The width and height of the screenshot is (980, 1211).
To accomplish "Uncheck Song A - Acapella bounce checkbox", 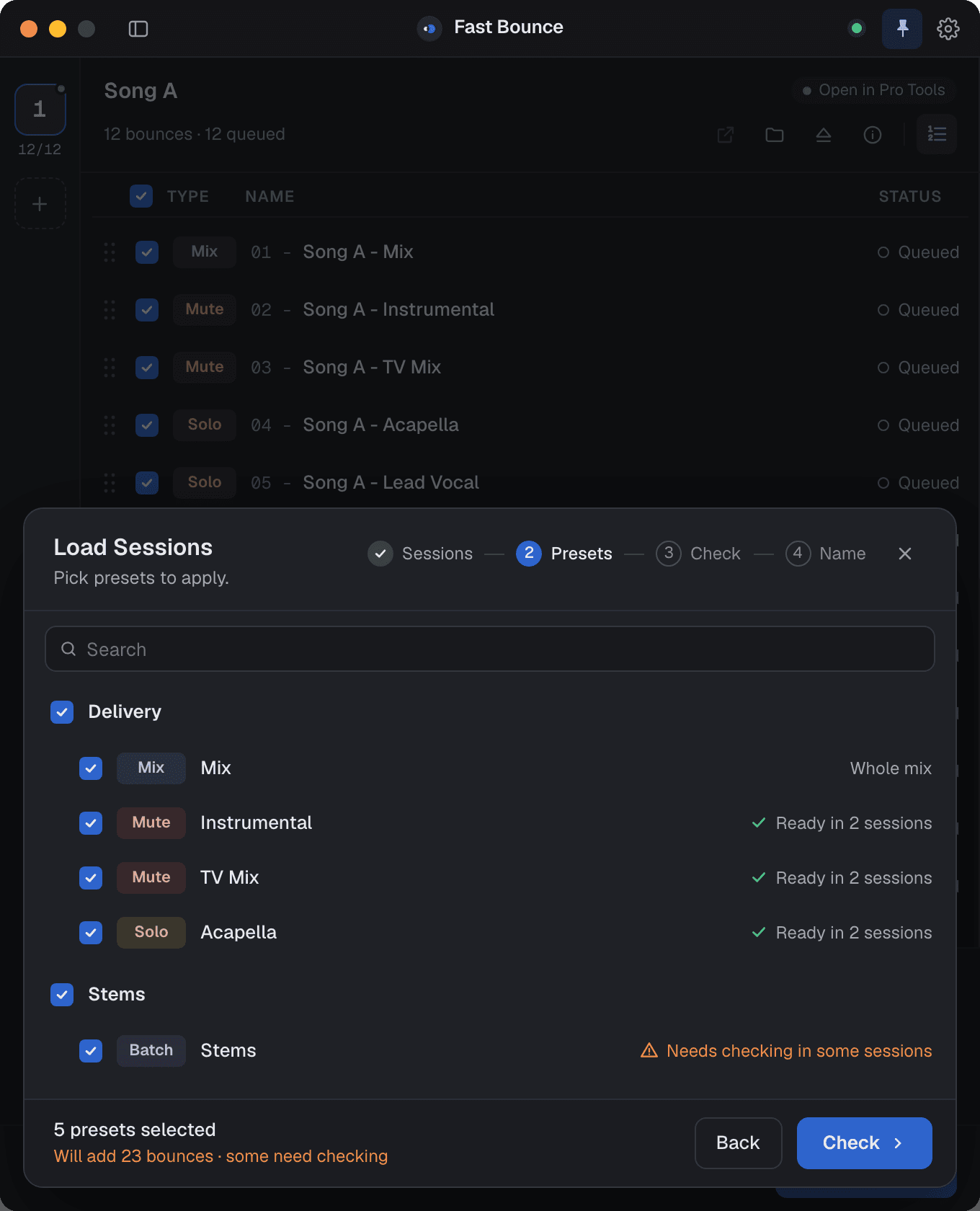I will (x=147, y=425).
